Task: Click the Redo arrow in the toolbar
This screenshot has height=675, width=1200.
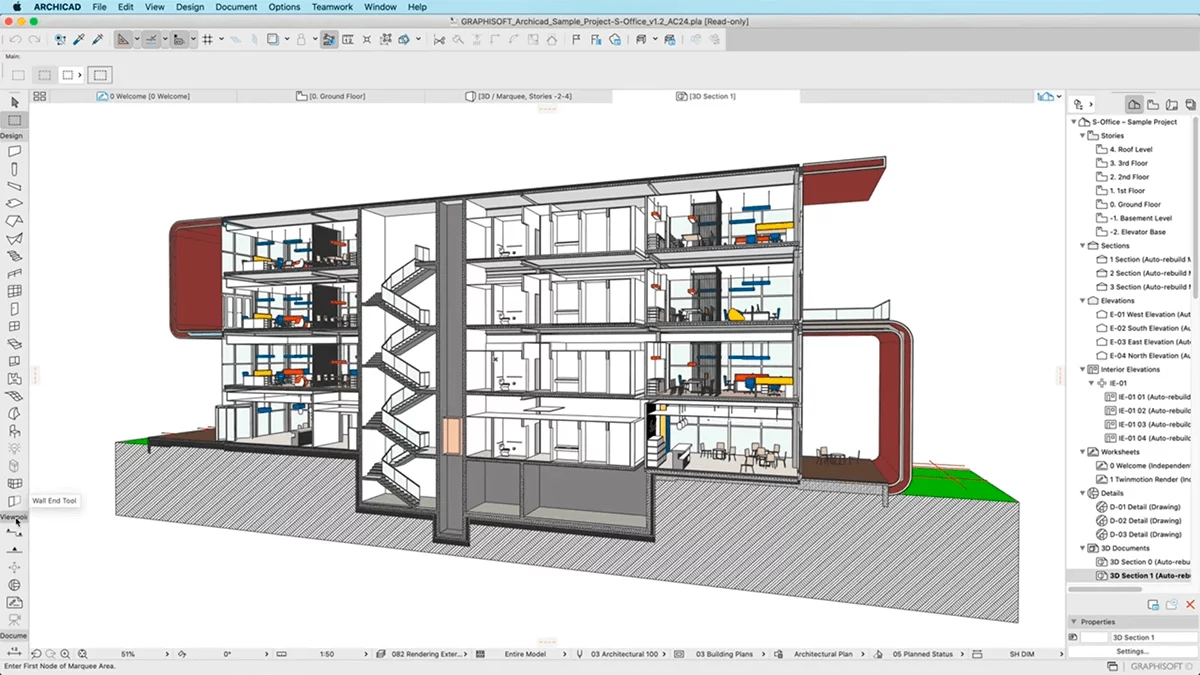Action: 34,40
